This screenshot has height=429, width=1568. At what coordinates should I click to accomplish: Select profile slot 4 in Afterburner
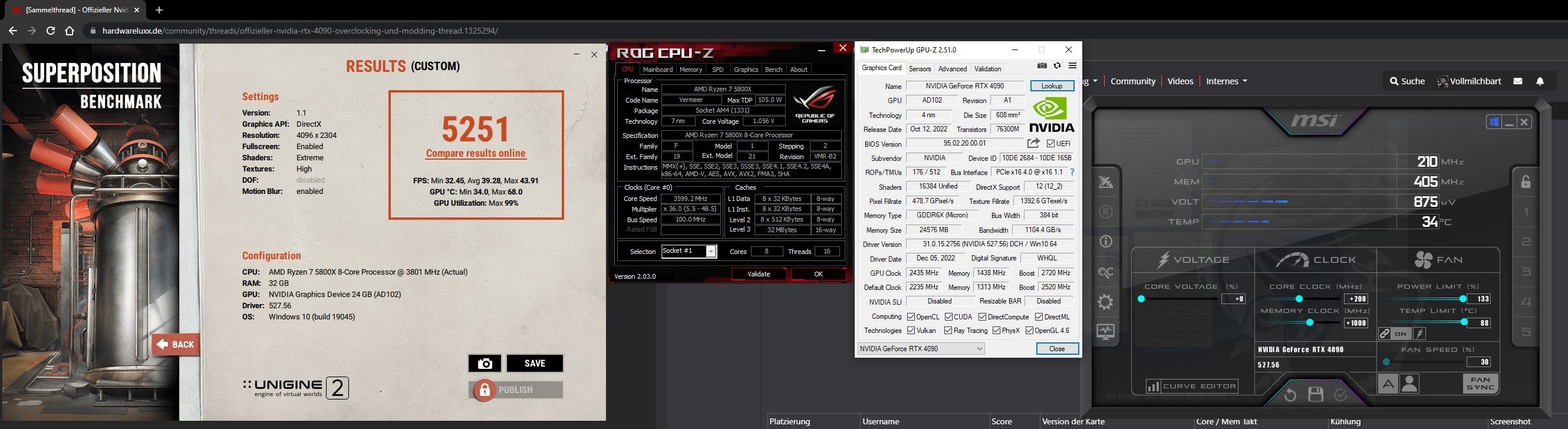point(1526,301)
